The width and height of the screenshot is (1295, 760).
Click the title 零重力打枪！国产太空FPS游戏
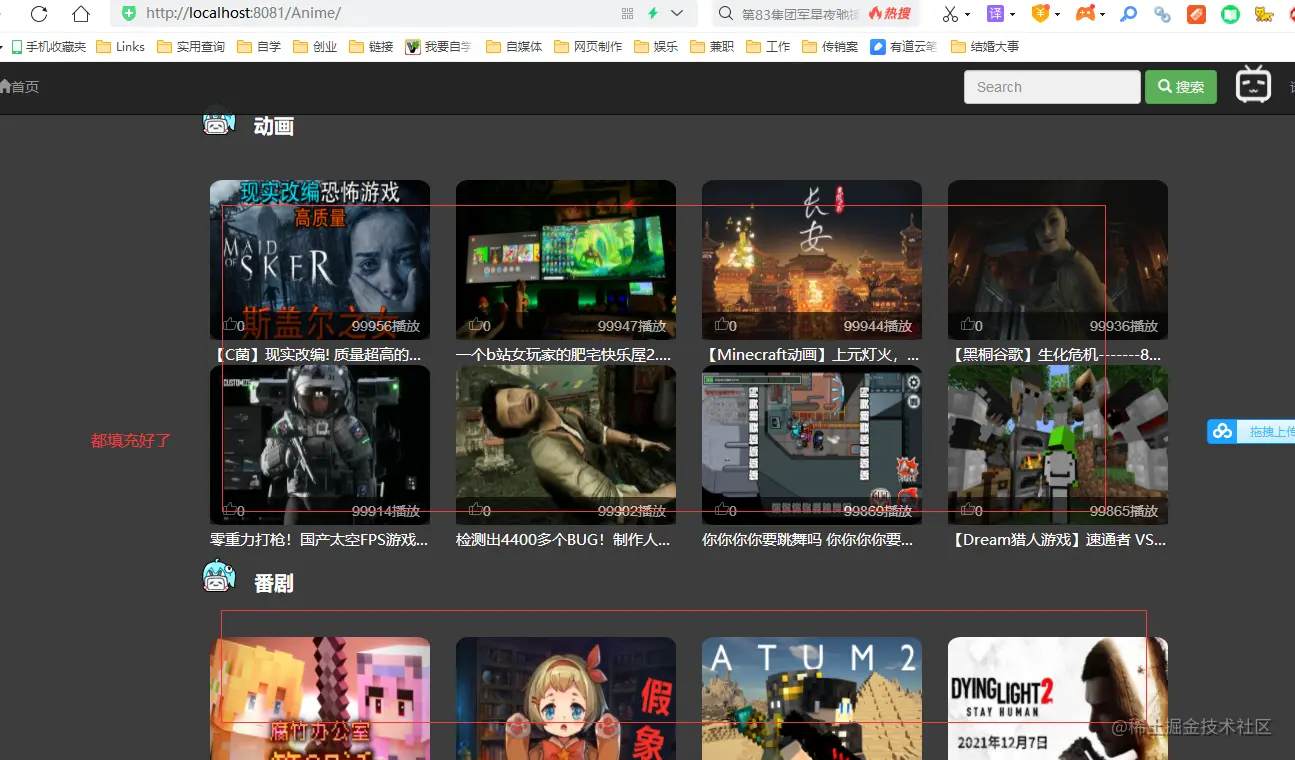coord(319,540)
